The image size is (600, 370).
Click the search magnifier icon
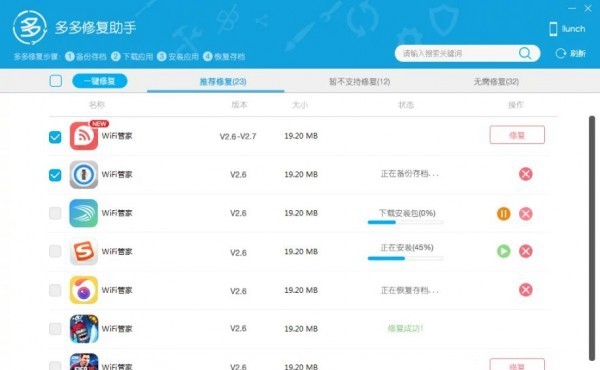click(x=525, y=53)
